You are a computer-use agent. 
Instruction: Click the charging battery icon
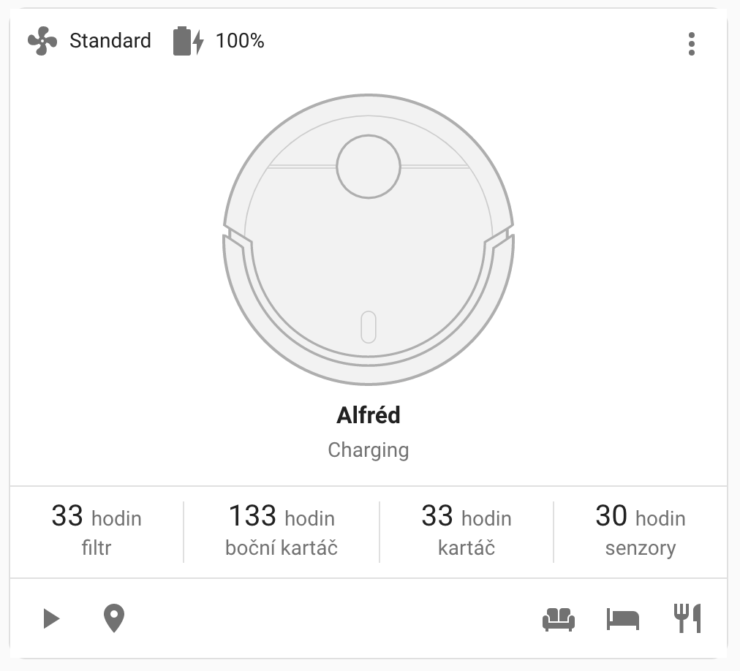click(x=188, y=41)
